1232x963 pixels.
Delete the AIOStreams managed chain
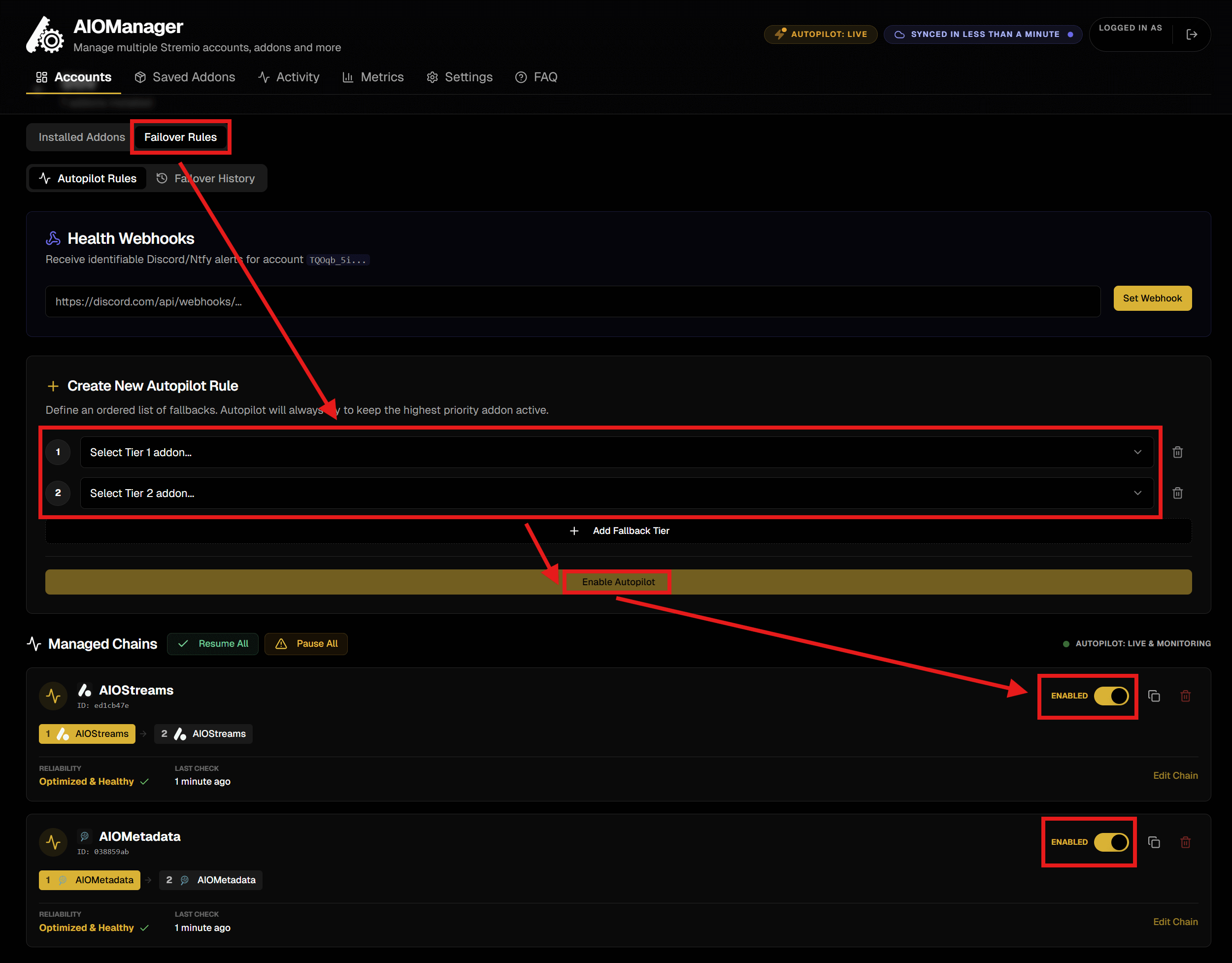pyautogui.click(x=1185, y=696)
